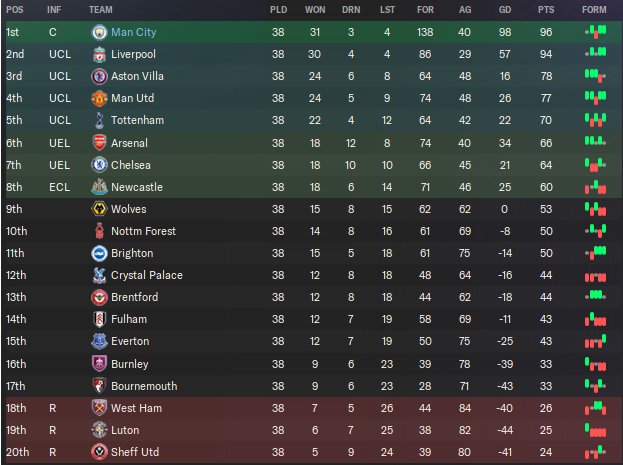Click the Man City club badge

click(98, 32)
